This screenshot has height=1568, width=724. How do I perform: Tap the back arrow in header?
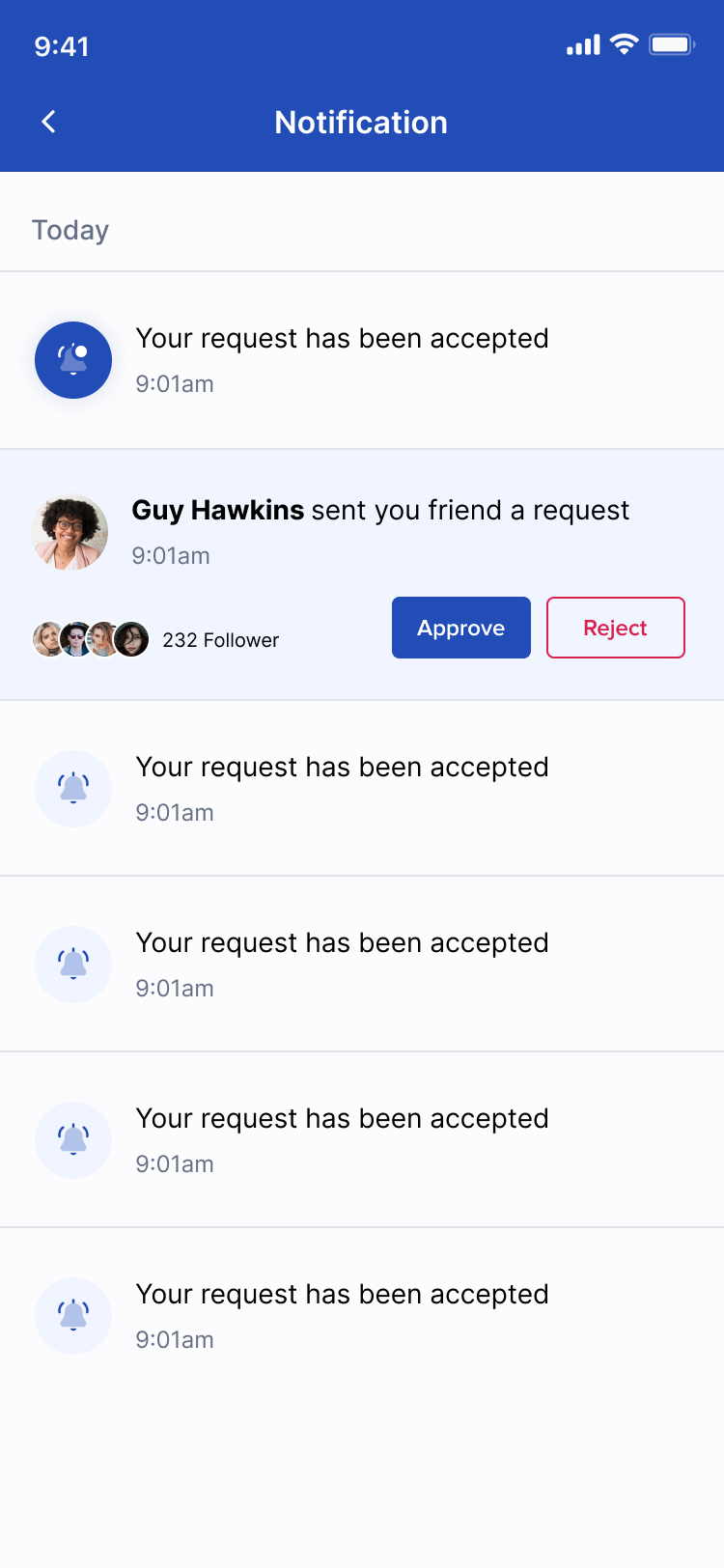tap(49, 122)
